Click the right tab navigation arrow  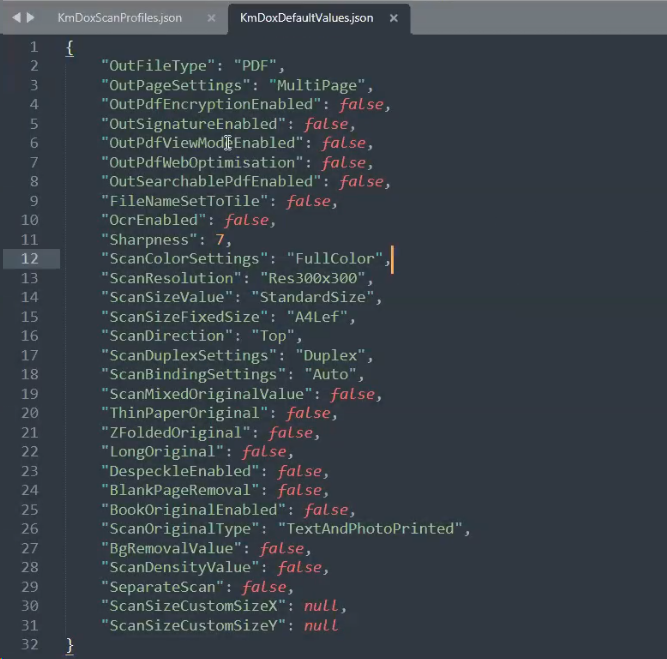coord(31,17)
